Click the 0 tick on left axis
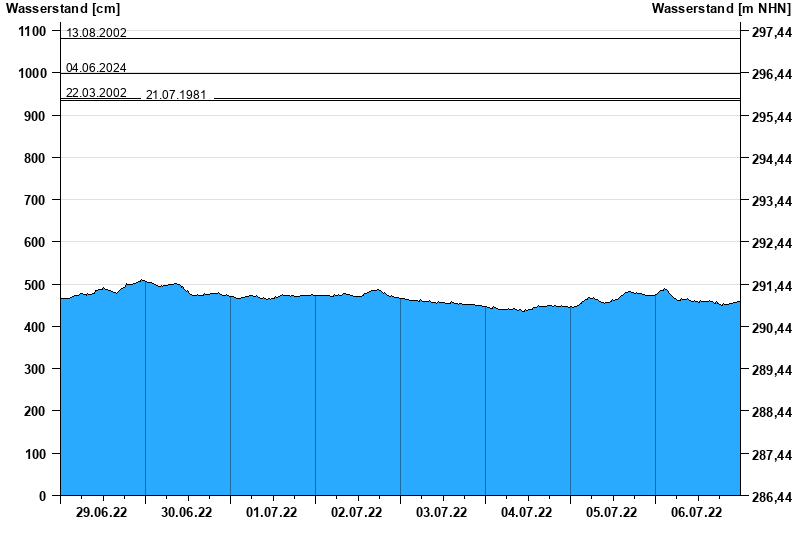The image size is (800, 550). coord(42,496)
